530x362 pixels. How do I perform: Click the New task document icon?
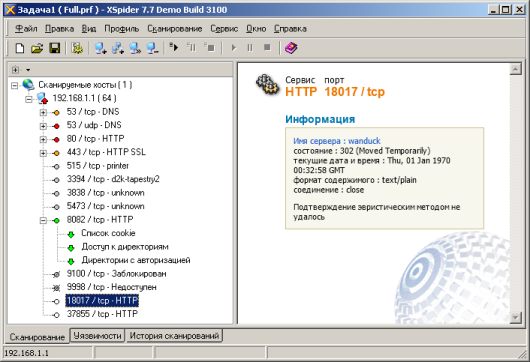[20, 48]
